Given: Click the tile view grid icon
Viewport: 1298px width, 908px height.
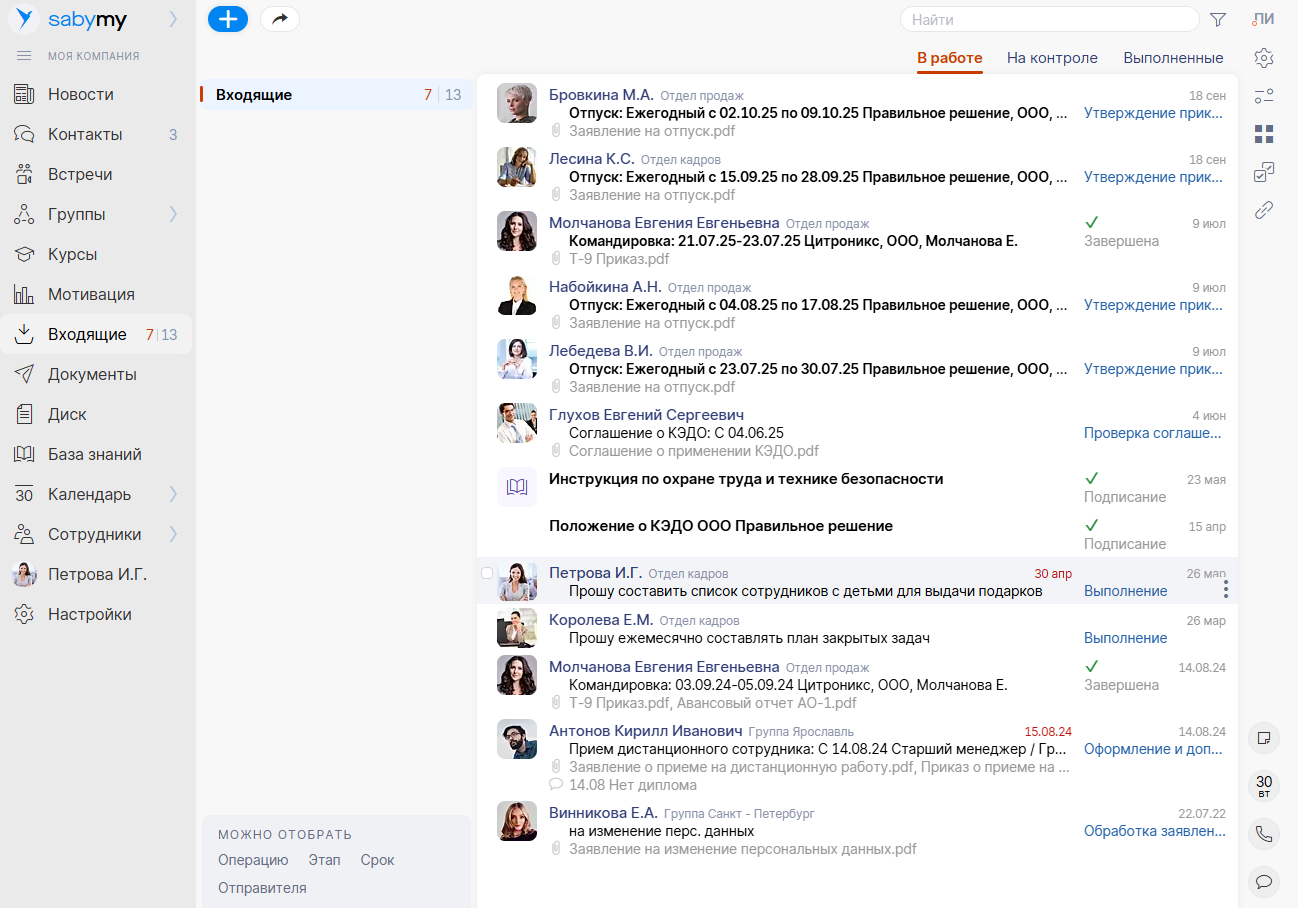Looking at the screenshot, I should [1264, 134].
